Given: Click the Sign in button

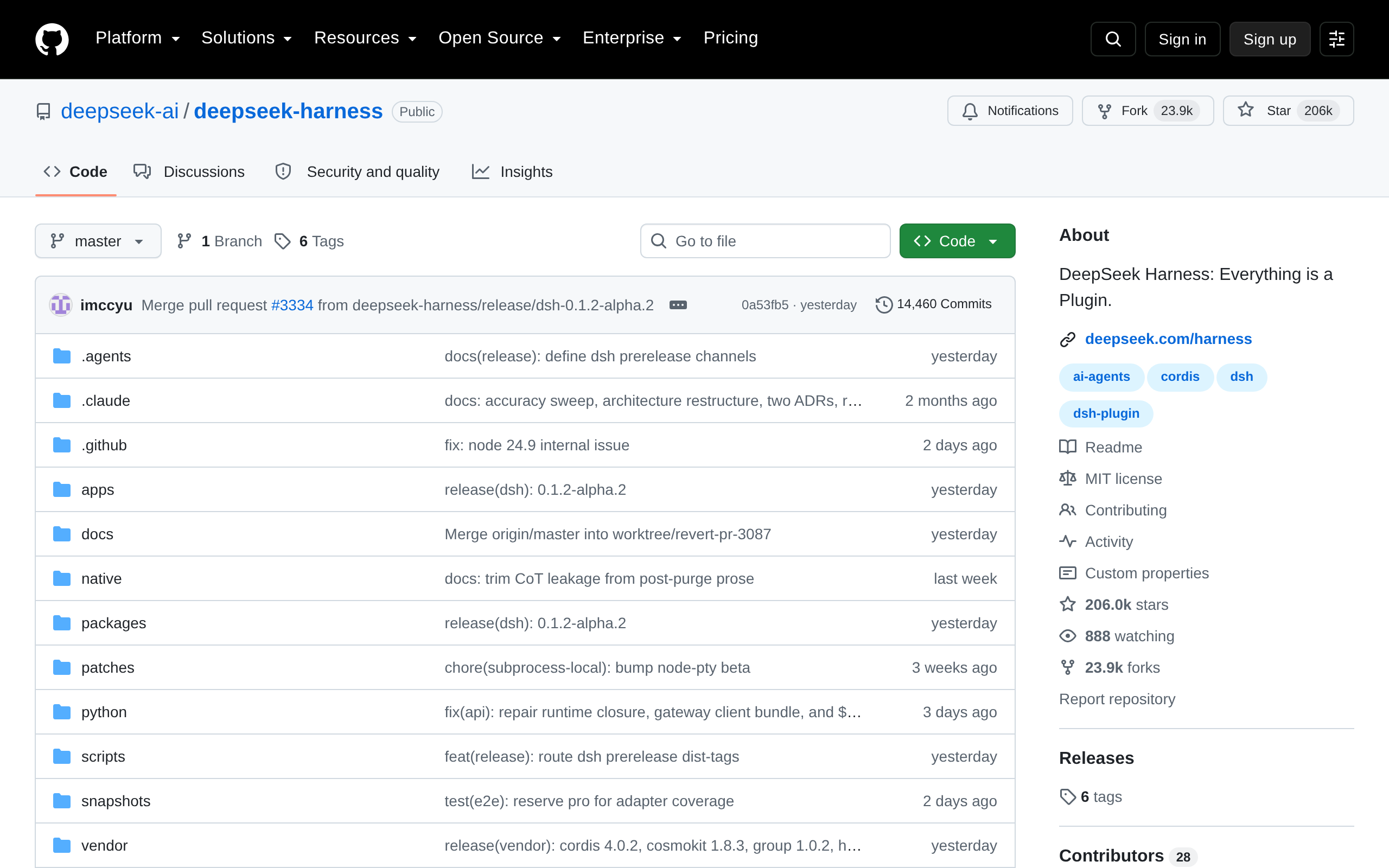Looking at the screenshot, I should (1182, 39).
